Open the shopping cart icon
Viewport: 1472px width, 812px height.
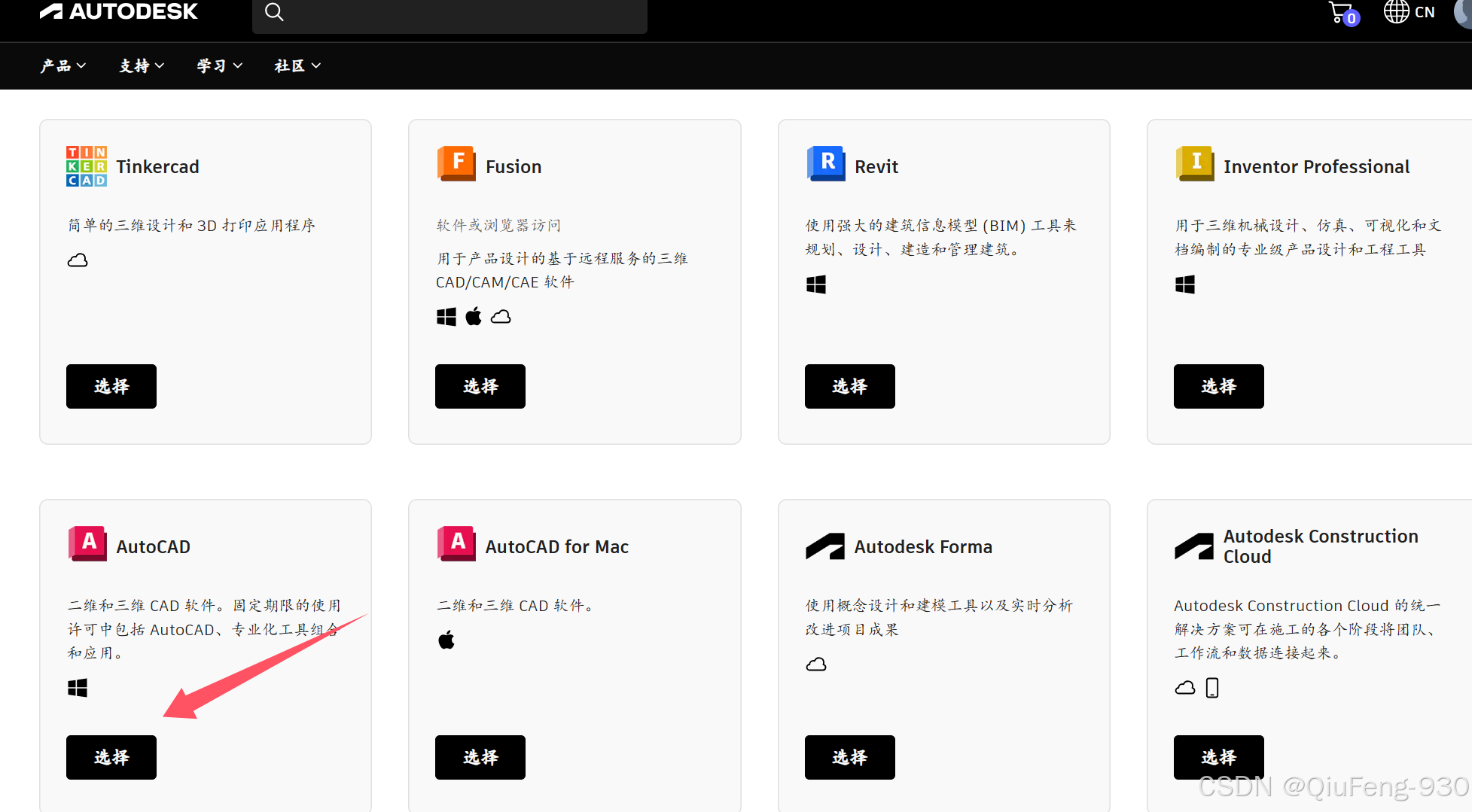[x=1342, y=14]
